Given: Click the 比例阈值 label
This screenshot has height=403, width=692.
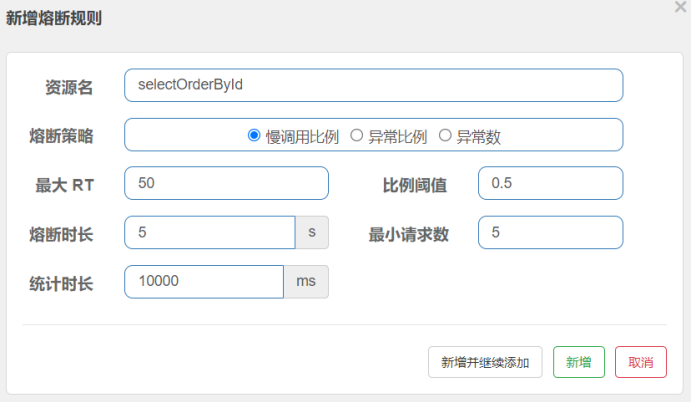Looking at the screenshot, I should (414, 185).
